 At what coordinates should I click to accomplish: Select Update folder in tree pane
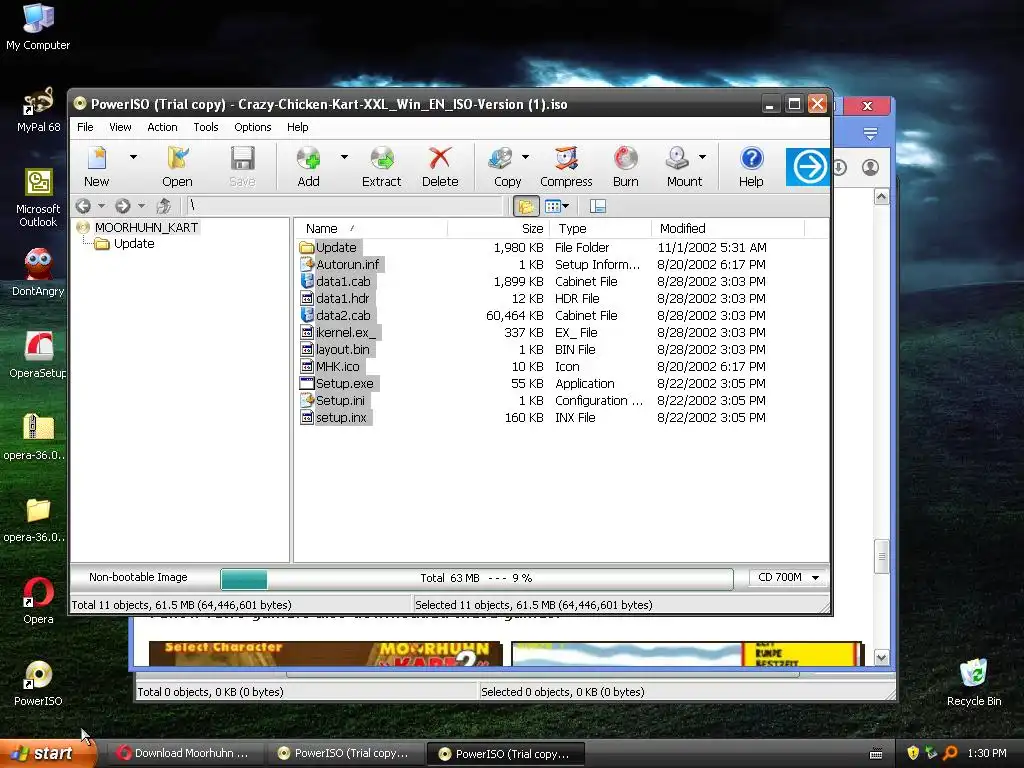(134, 244)
